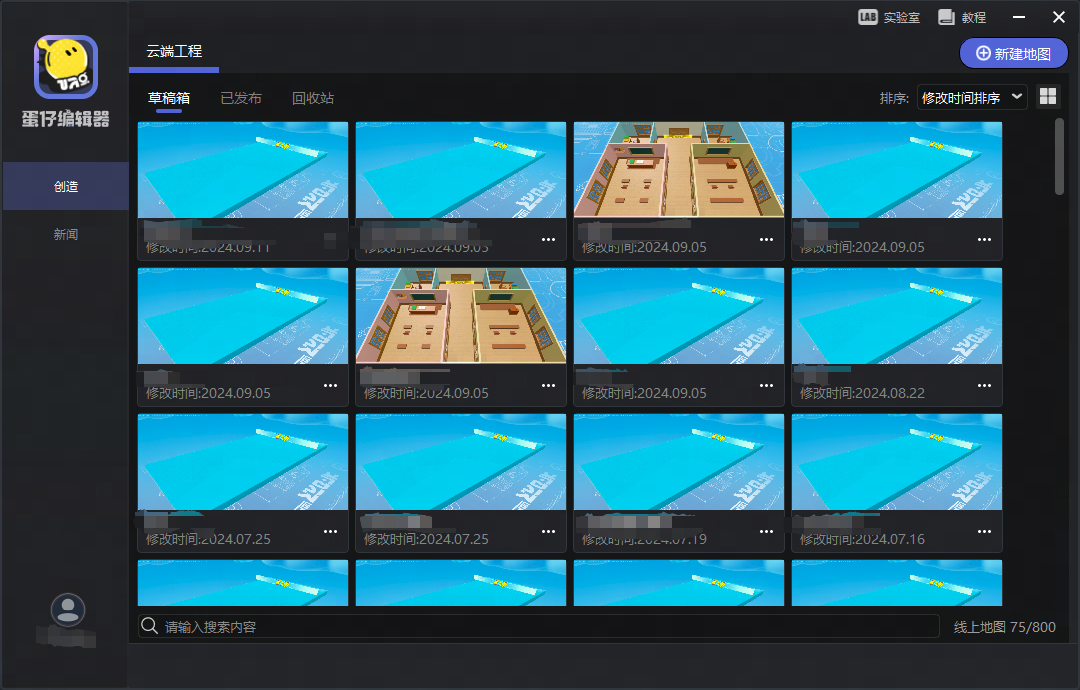Select the 草稿箱 tab
This screenshot has width=1080, height=690.
pos(169,98)
